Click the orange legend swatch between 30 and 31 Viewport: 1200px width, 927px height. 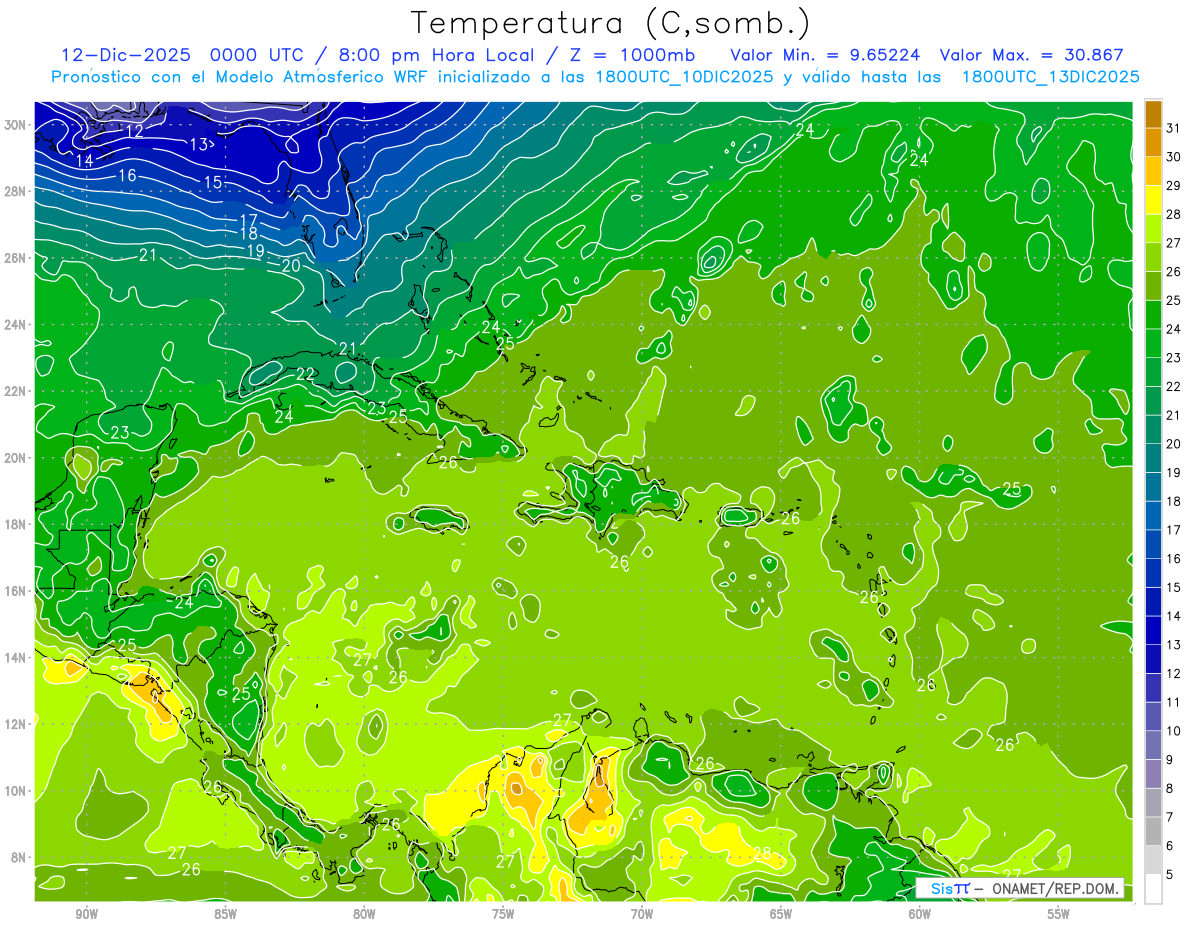coord(1153,142)
